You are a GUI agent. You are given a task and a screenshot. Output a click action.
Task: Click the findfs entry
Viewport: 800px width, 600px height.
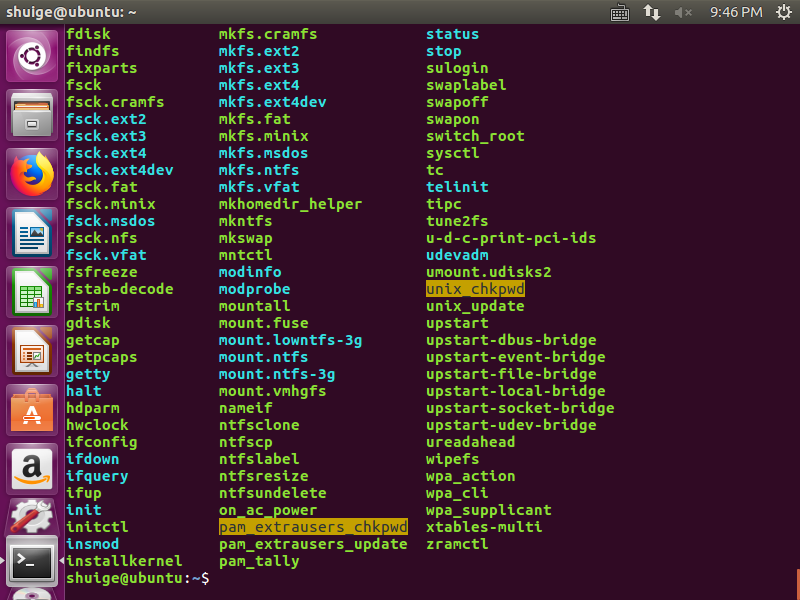click(x=93, y=51)
